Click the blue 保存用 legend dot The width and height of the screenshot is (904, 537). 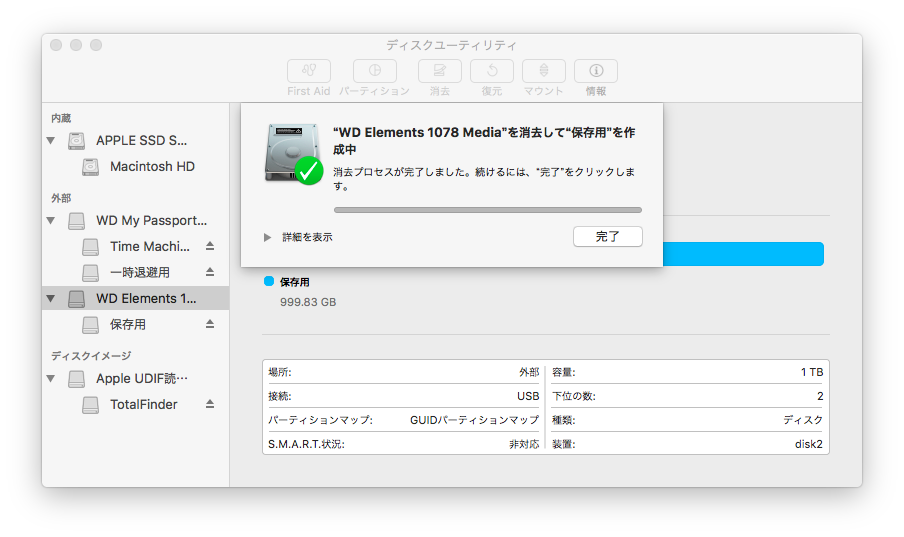click(x=269, y=281)
